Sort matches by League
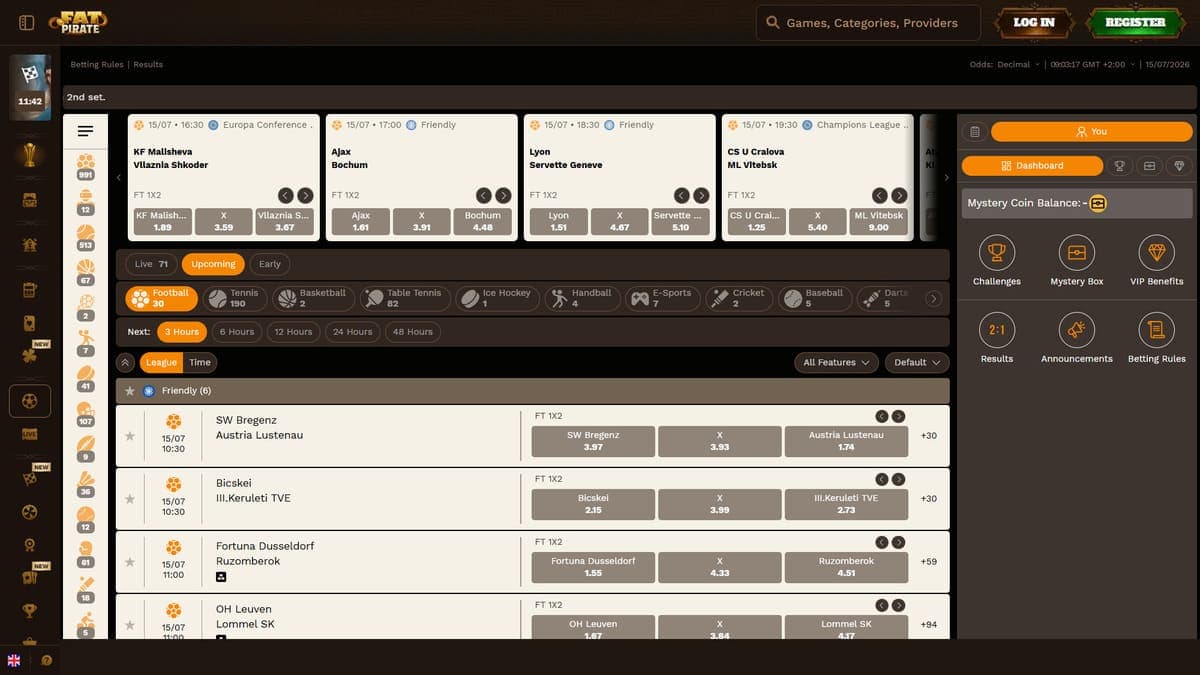1200x675 pixels. coord(161,362)
